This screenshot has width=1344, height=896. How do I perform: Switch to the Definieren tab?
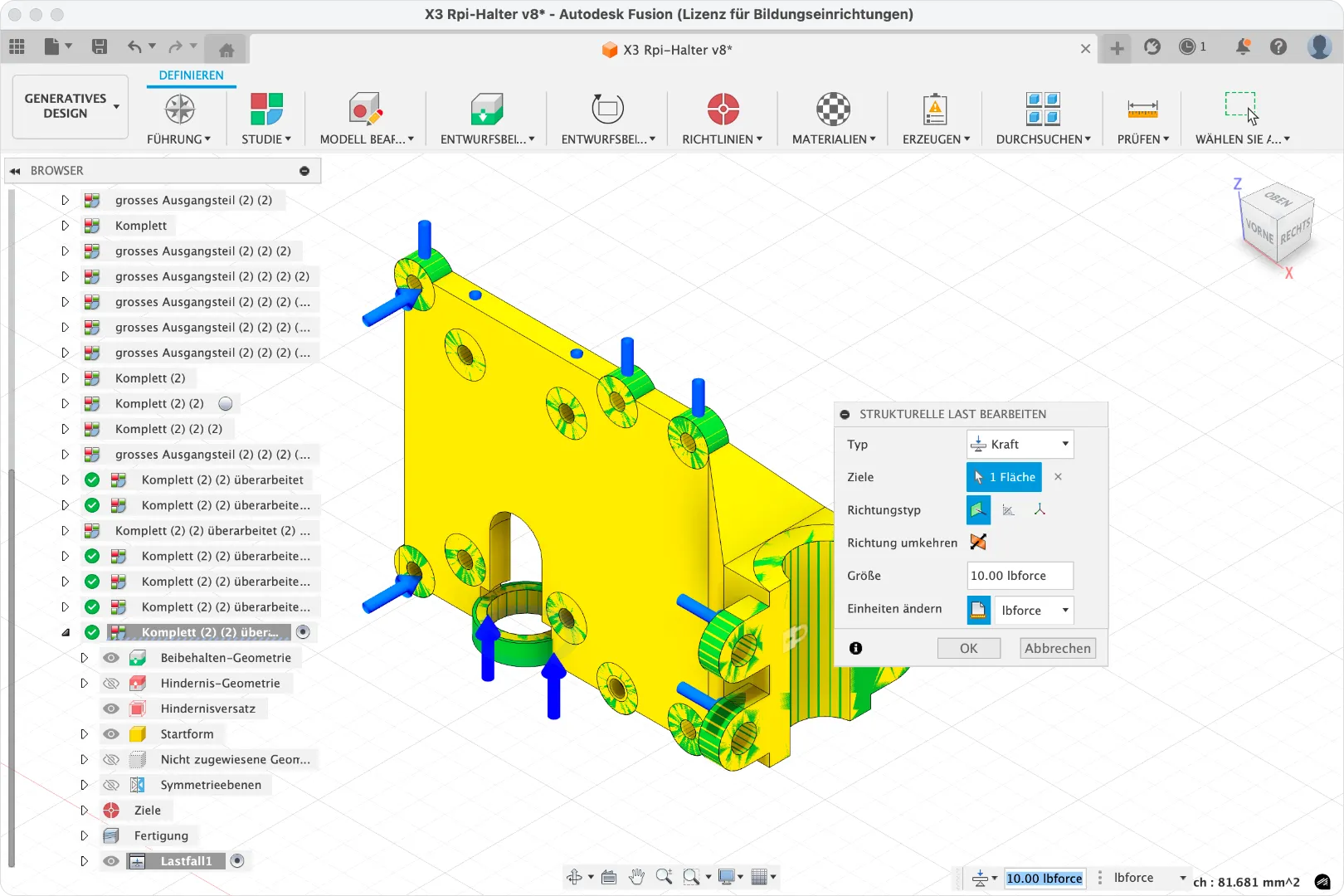click(x=191, y=75)
